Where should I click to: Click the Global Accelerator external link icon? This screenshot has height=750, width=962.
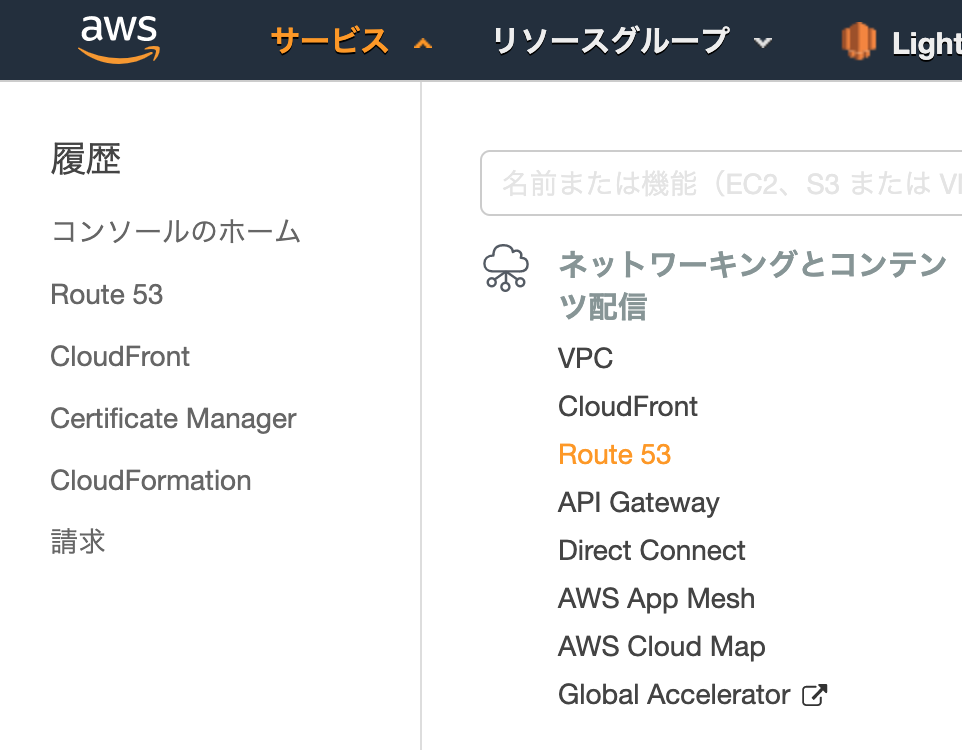pyautogui.click(x=815, y=694)
